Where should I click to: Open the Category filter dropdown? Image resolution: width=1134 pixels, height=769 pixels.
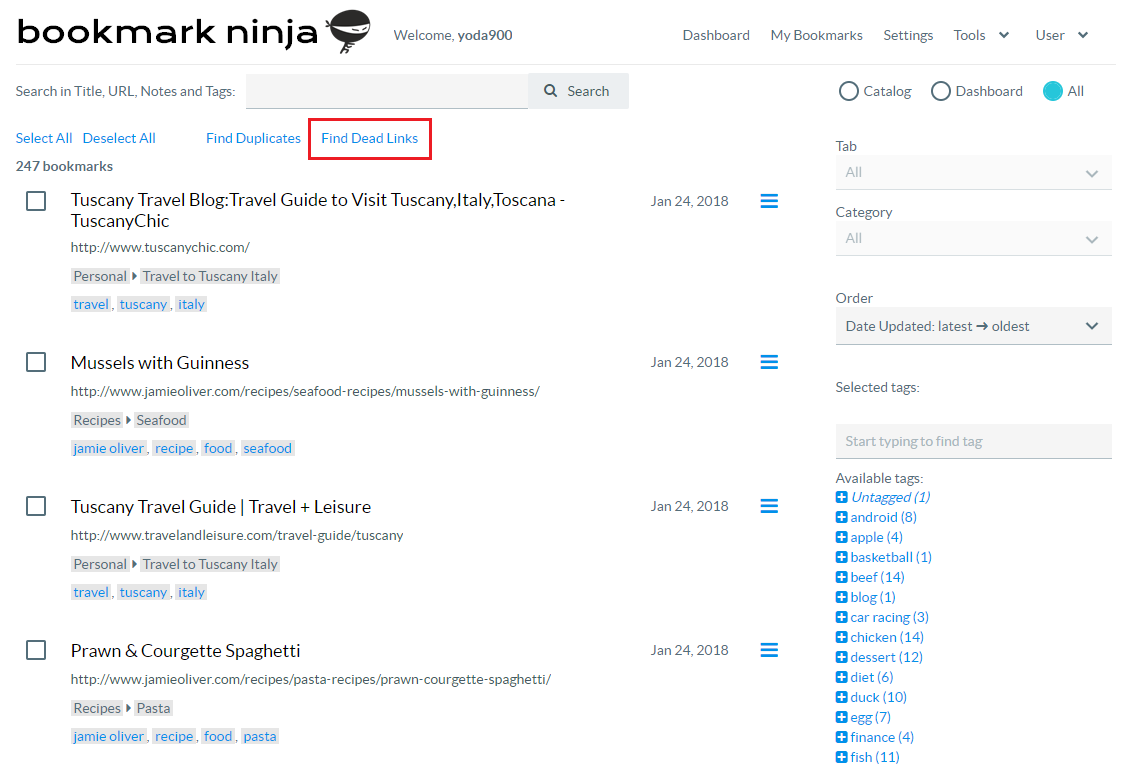[x=973, y=238]
